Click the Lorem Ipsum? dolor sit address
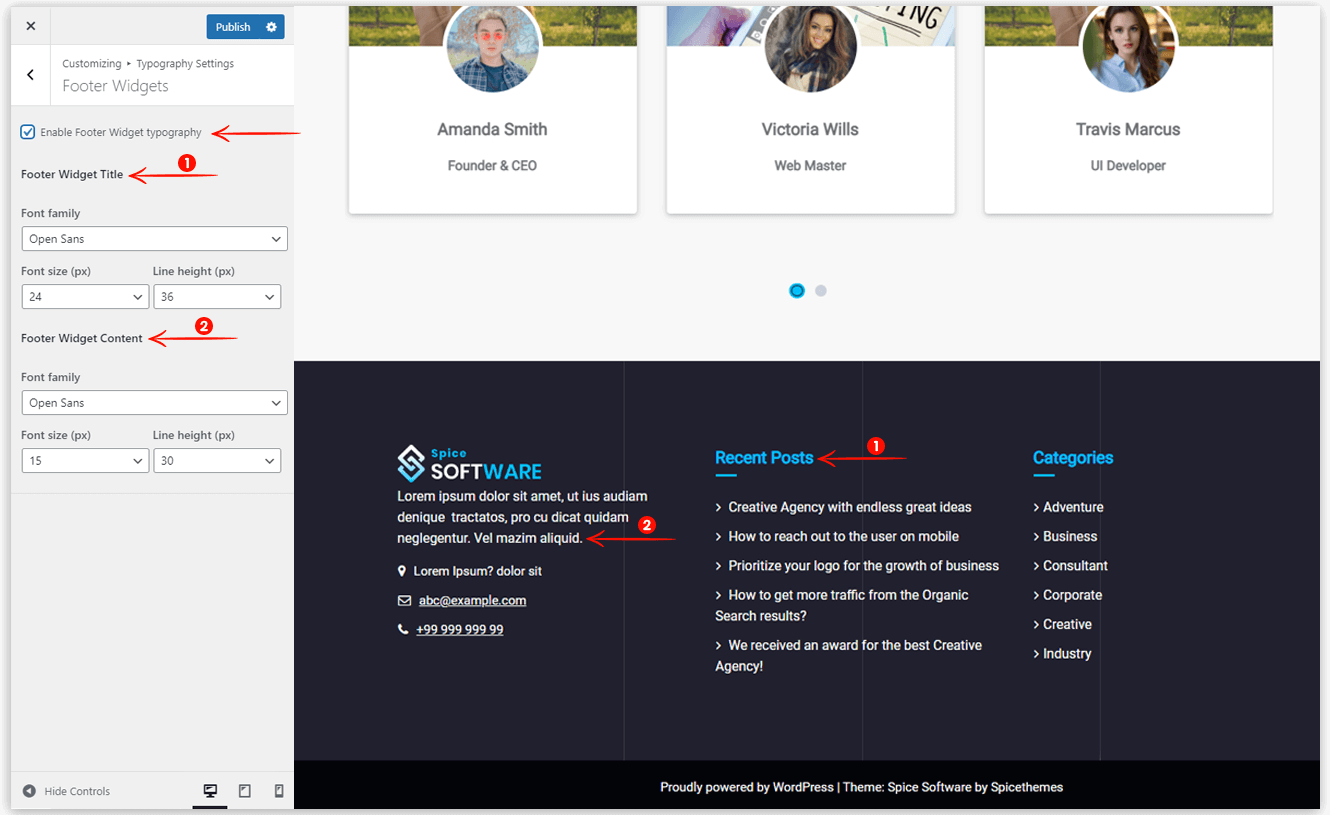This screenshot has width=1330, height=815. tap(478, 571)
